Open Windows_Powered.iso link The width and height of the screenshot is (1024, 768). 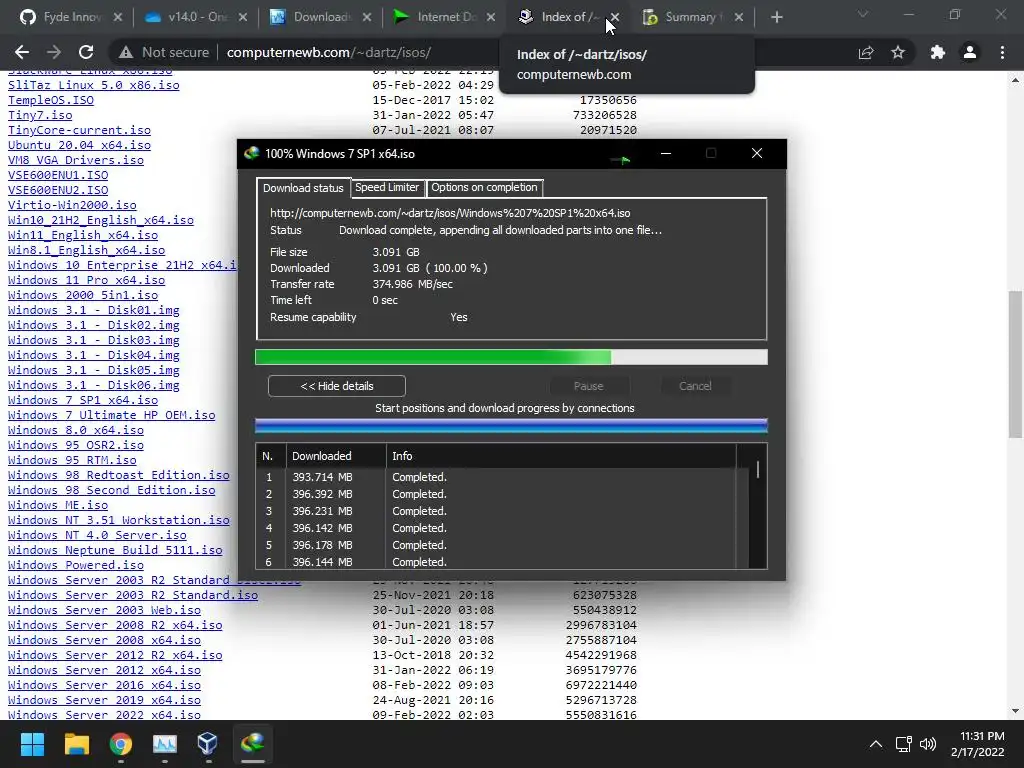click(x=76, y=565)
